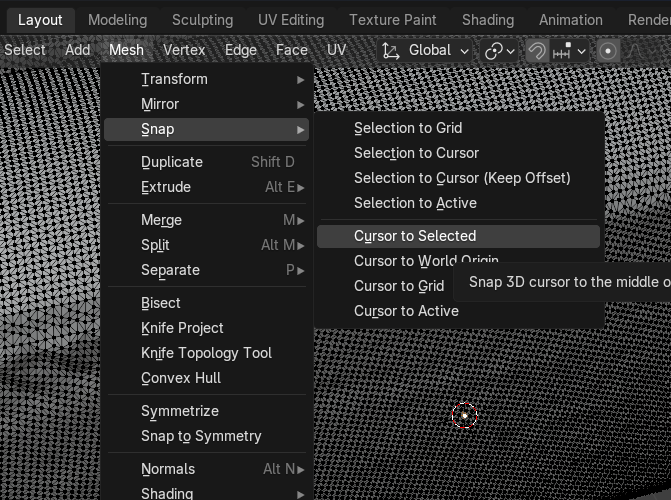
Task: Switch to the Layout workspace tab
Action: [x=40, y=20]
